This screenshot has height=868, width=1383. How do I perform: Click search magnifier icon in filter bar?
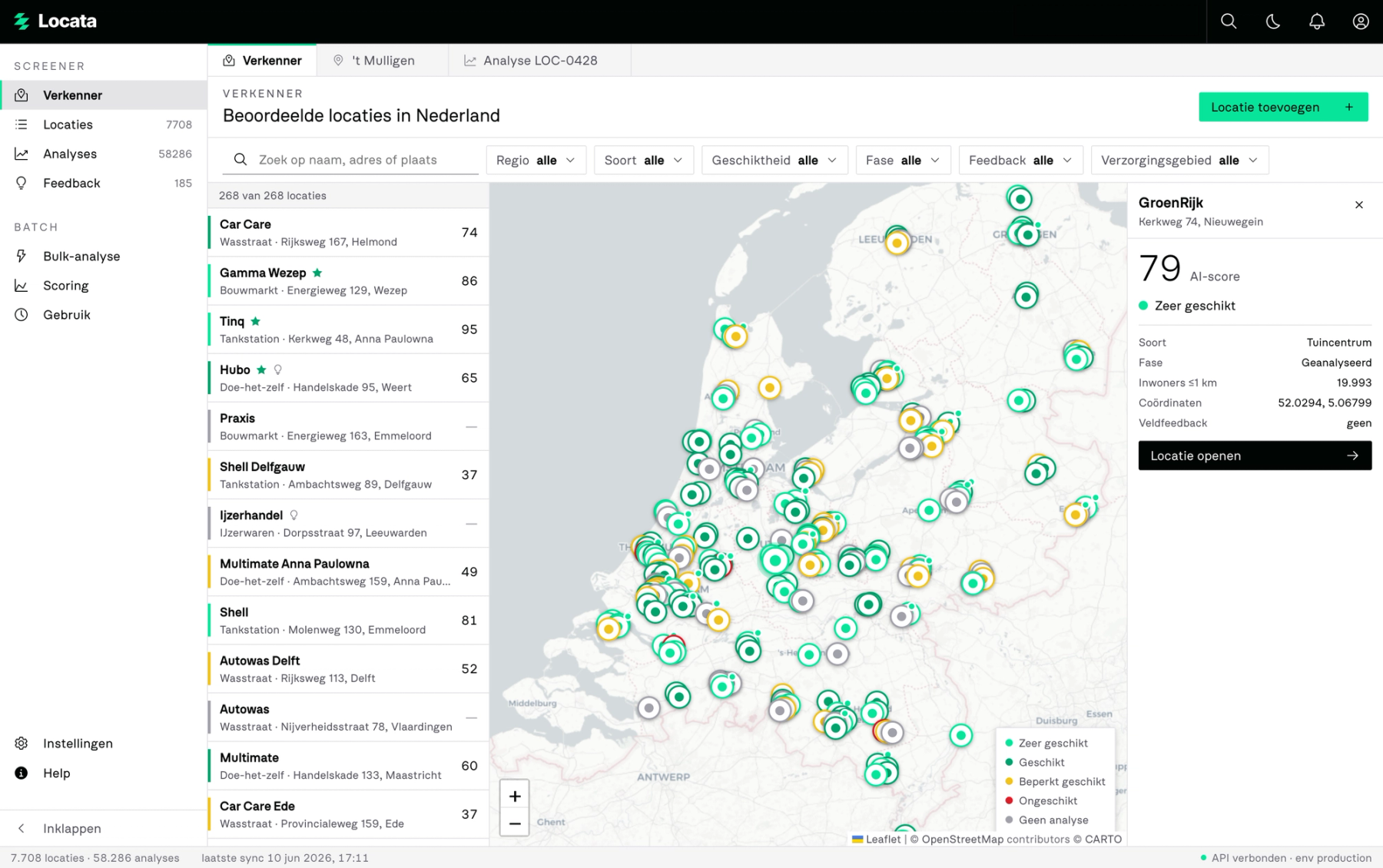tap(240, 160)
